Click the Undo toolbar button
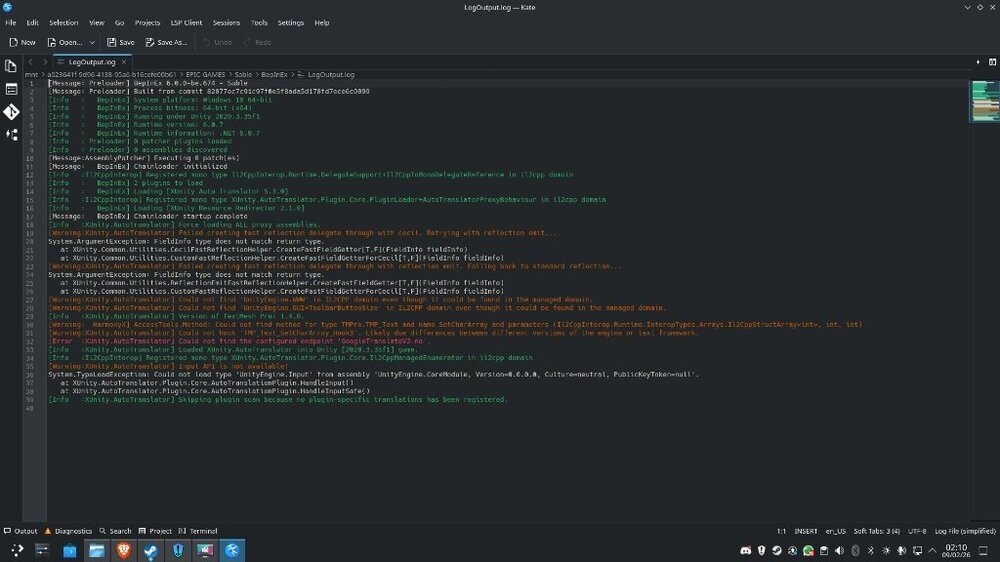The height and width of the screenshot is (562, 1000). tap(217, 42)
